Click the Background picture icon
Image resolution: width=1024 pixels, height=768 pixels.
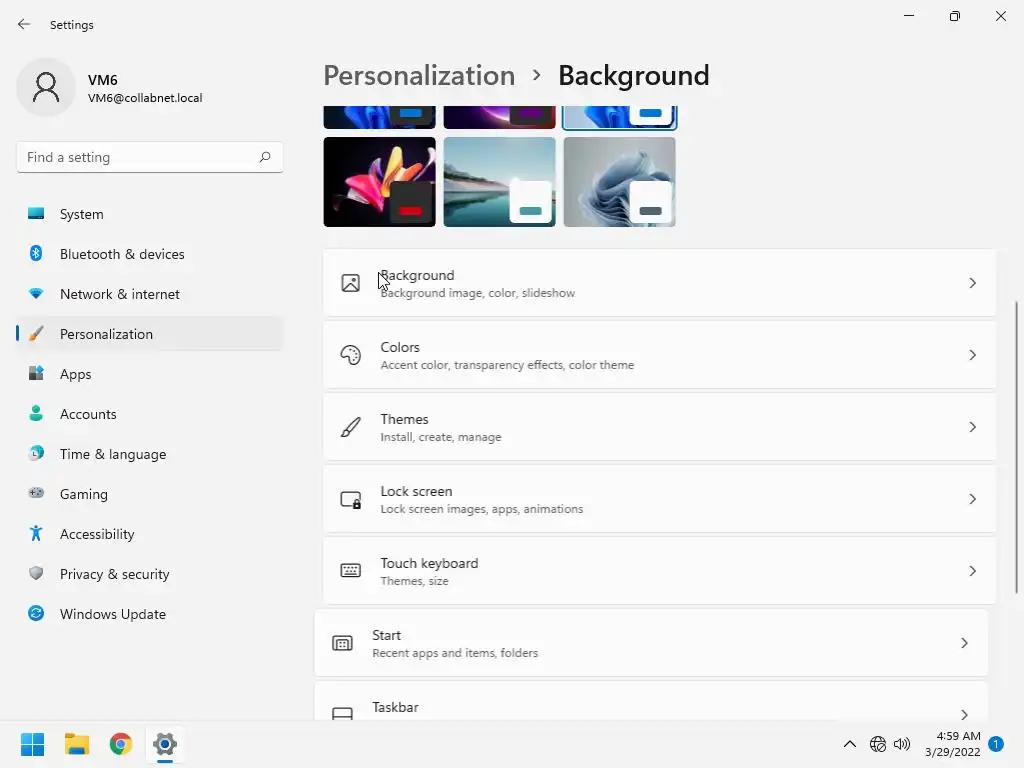[351, 283]
